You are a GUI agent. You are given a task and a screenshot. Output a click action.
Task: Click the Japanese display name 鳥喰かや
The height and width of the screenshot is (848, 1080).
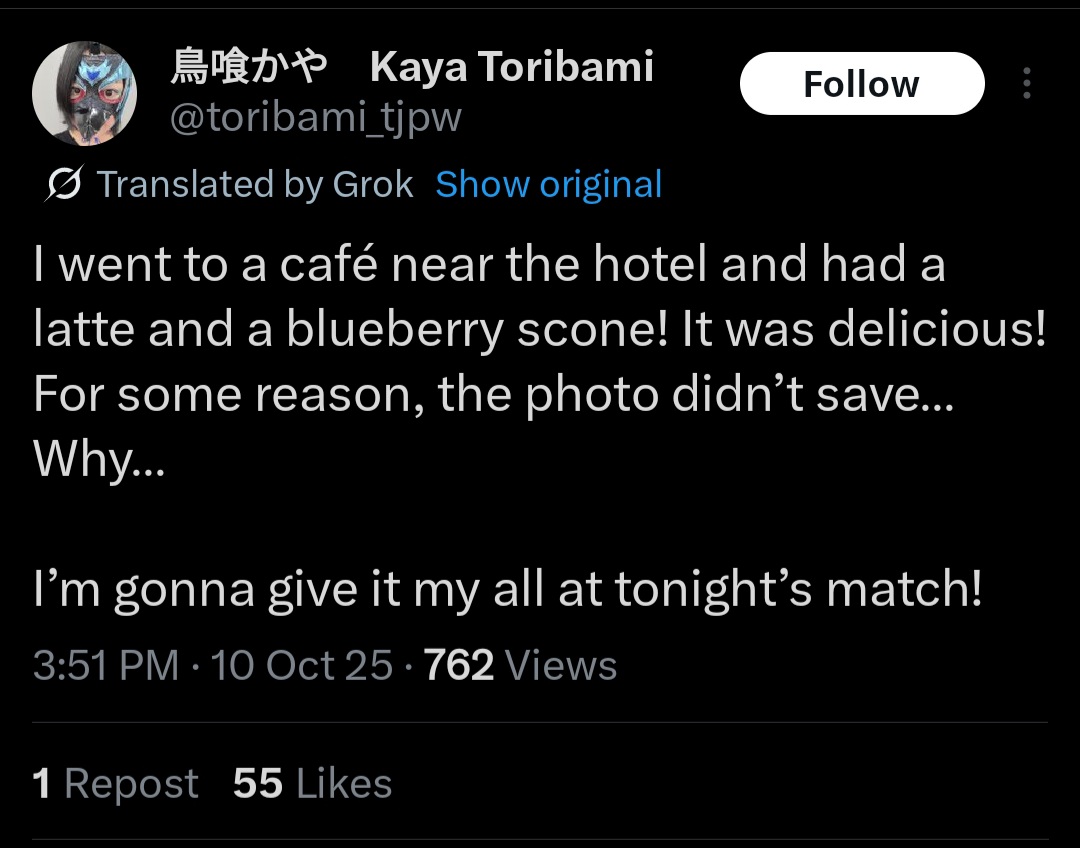click(x=249, y=67)
